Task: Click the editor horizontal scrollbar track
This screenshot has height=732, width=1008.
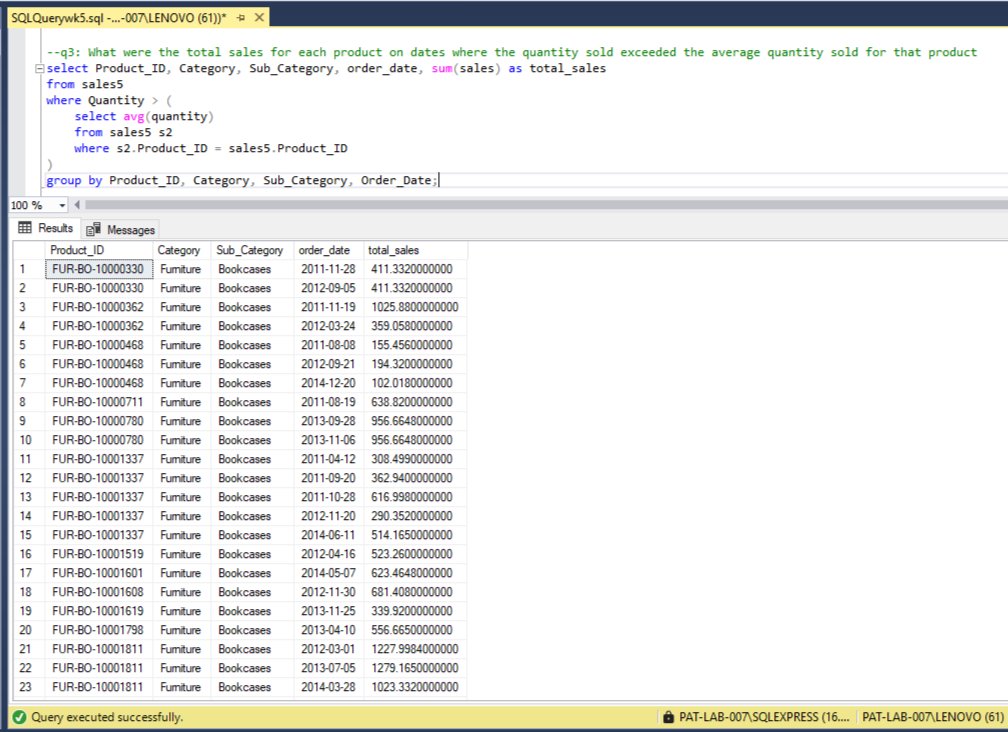Action: (x=545, y=205)
